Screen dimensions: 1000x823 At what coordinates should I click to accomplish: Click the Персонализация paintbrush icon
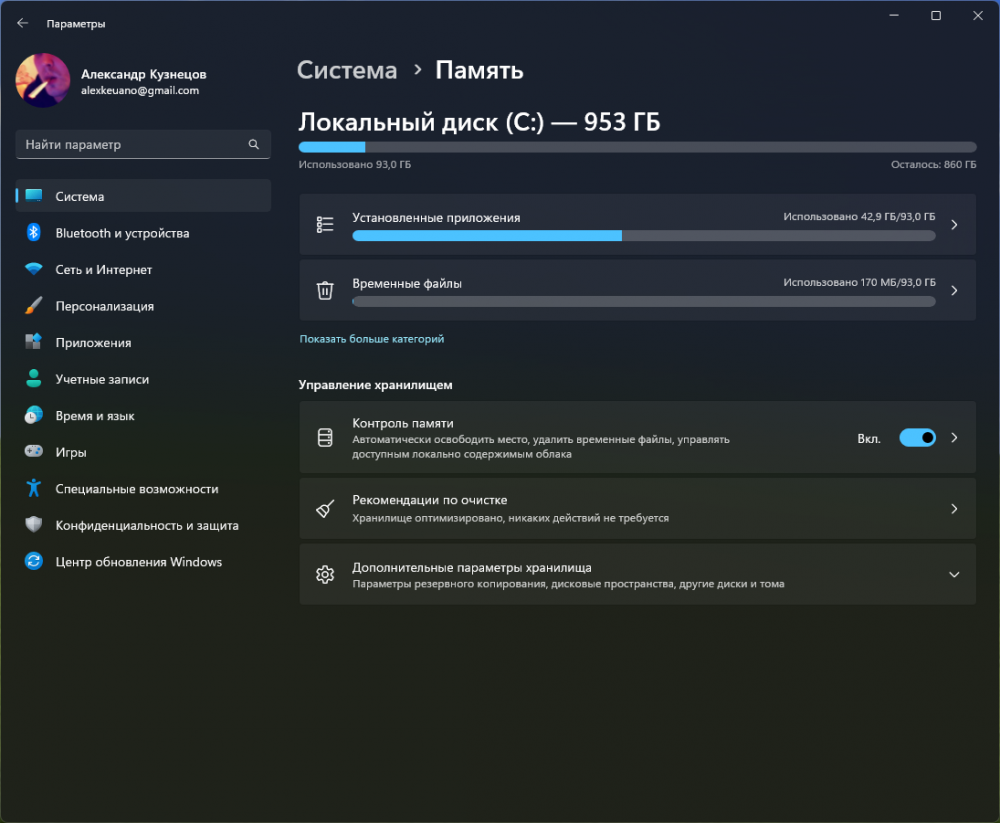[x=34, y=306]
